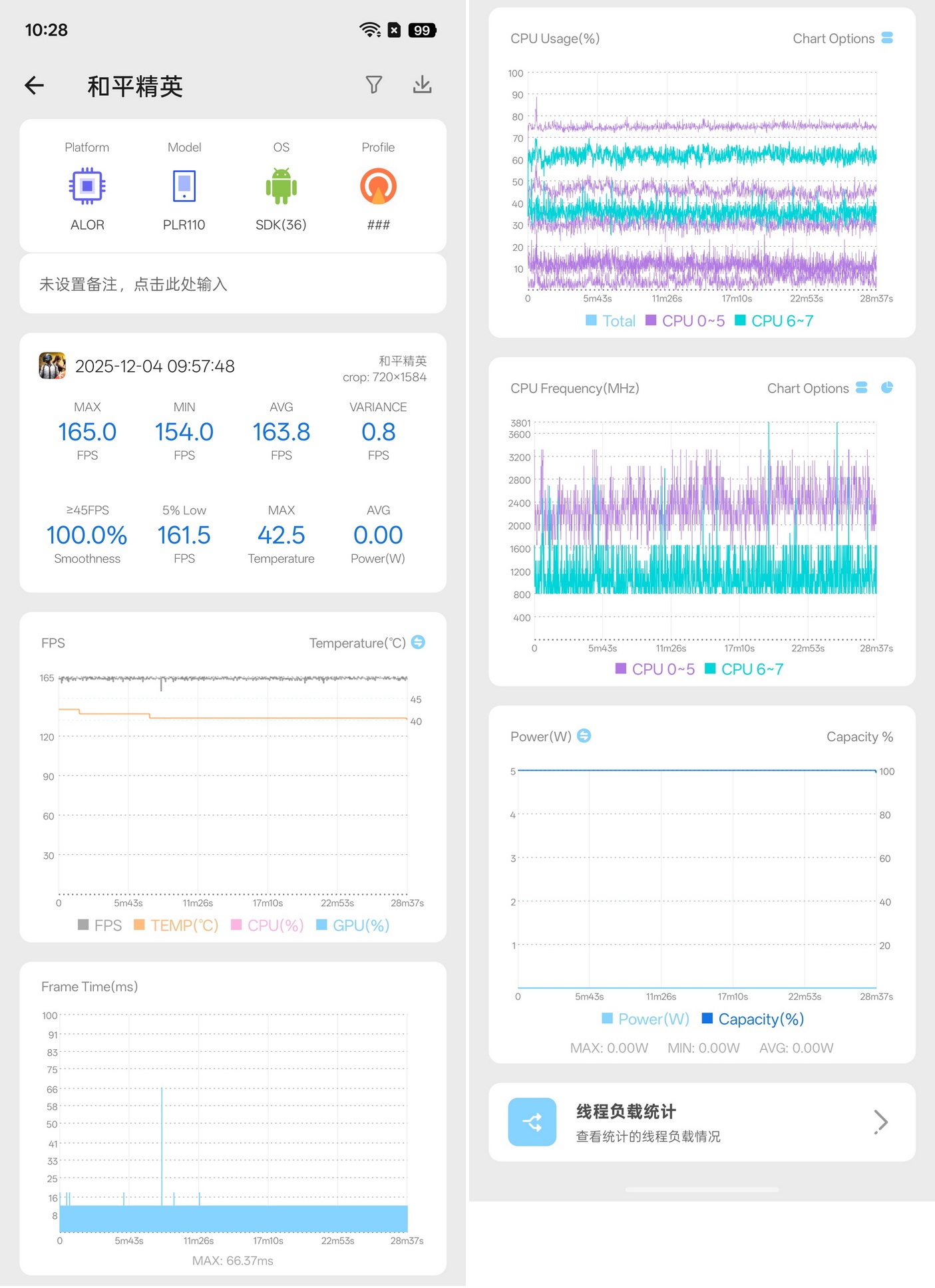This screenshot has height=1288, width=935.
Task: Switch the Temperature(℃) axis toggle
Action: click(x=418, y=643)
